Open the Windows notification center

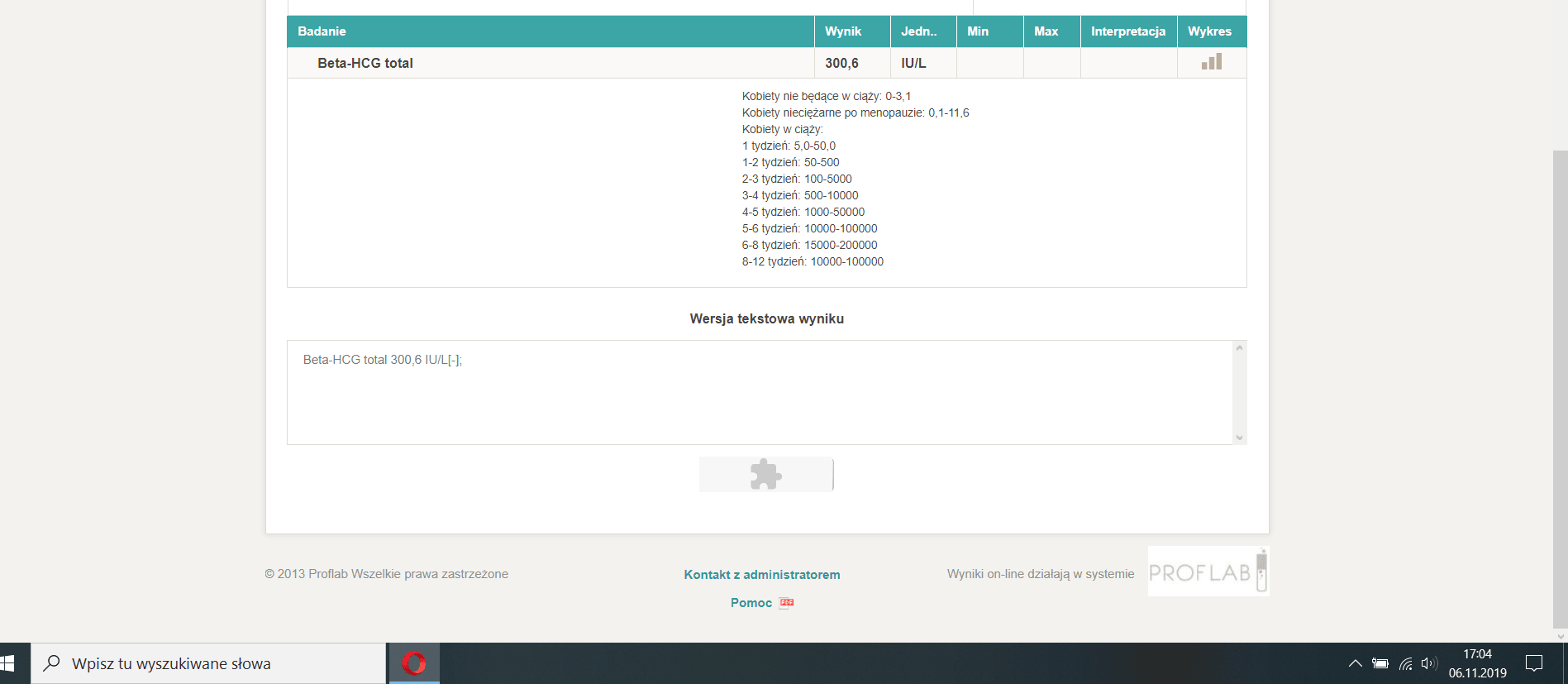coord(1534,663)
